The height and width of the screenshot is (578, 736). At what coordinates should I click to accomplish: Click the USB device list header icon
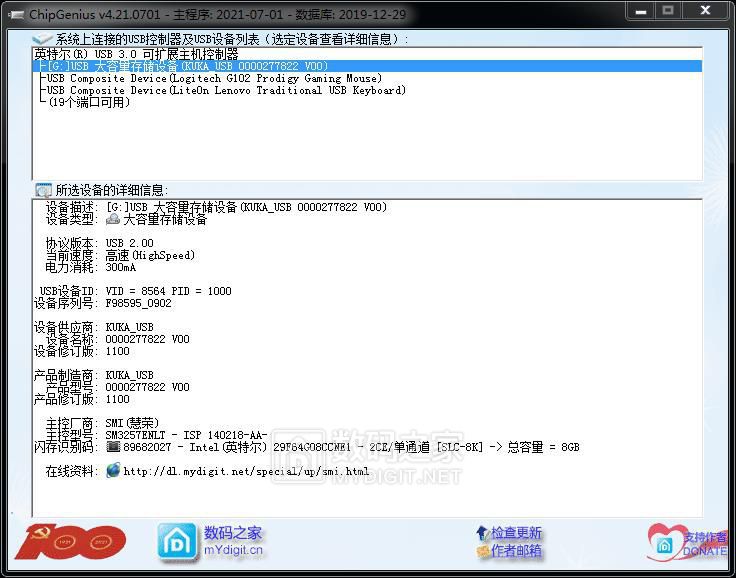coord(42,39)
